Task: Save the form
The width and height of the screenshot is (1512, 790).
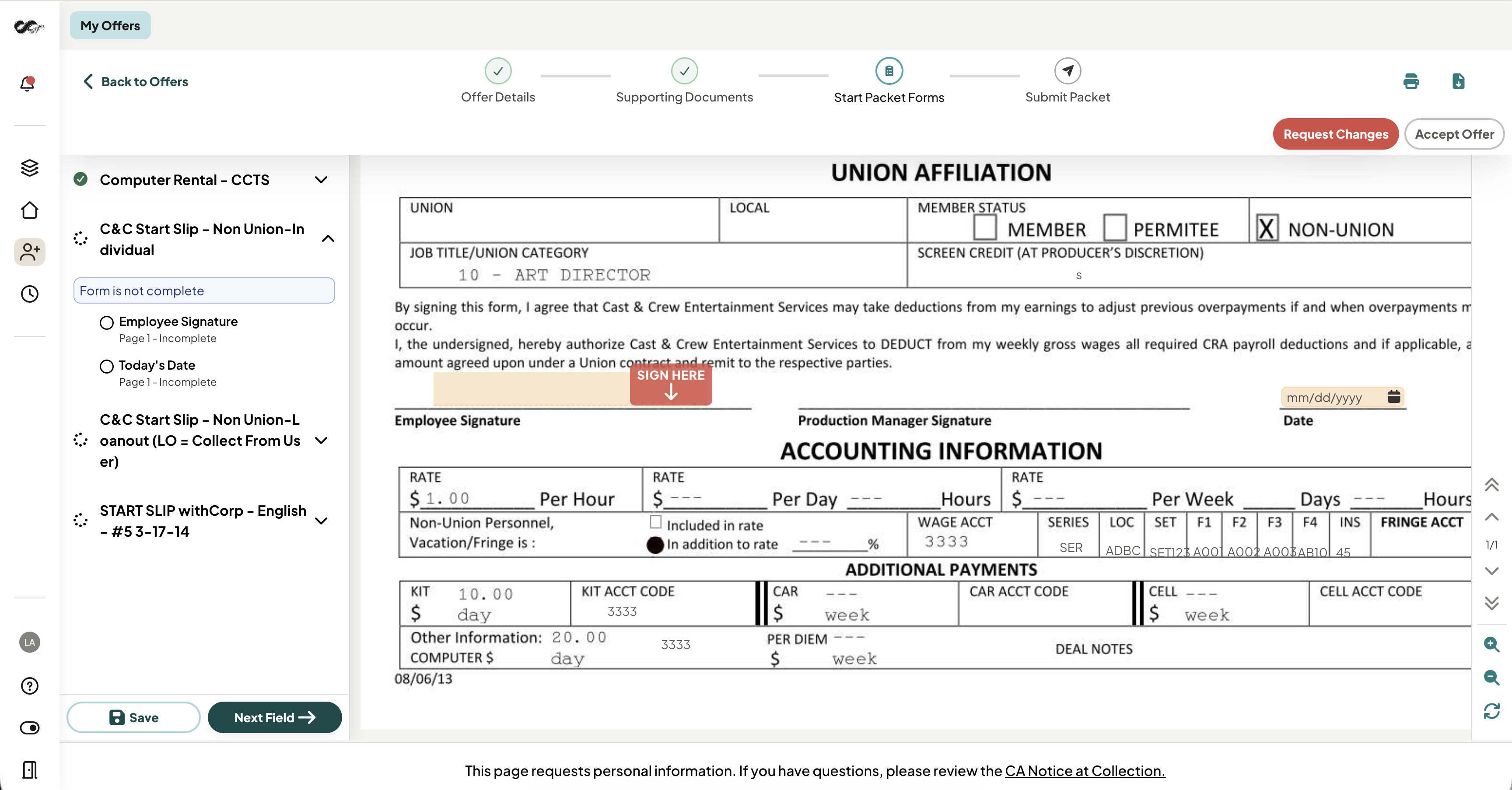Action: [133, 717]
